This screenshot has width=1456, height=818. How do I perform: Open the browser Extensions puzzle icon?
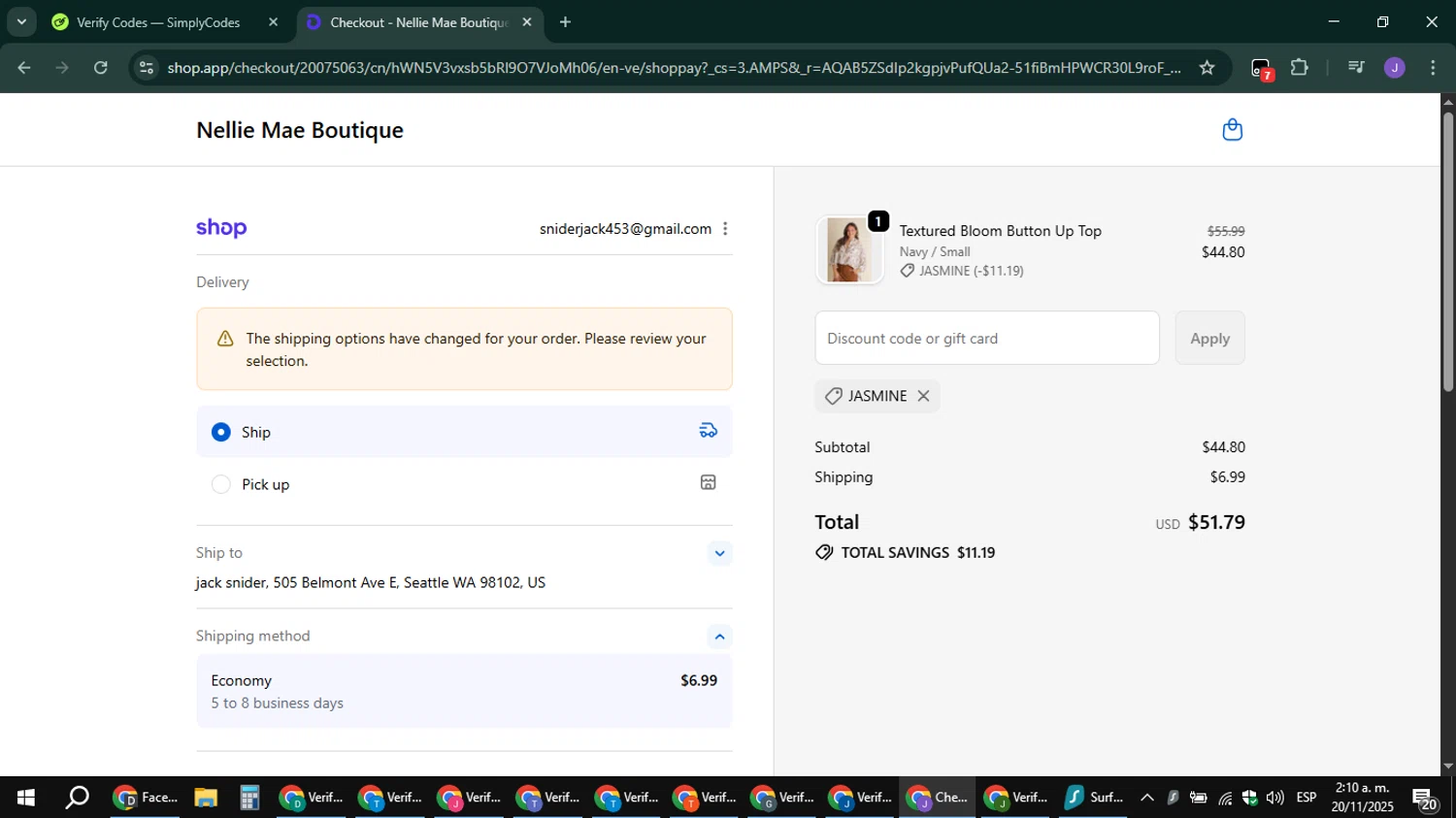click(1300, 68)
